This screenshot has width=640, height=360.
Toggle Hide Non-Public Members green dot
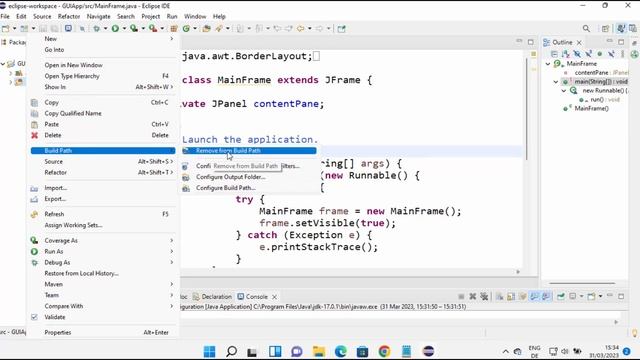600,54
